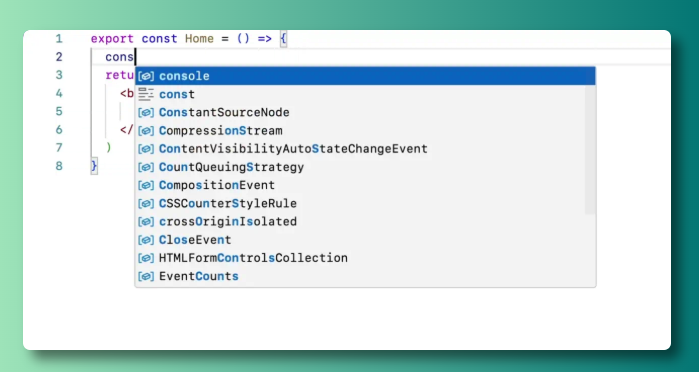Click the icon next to ConstantSourceNode
This screenshot has height=372, width=699.
pos(146,112)
